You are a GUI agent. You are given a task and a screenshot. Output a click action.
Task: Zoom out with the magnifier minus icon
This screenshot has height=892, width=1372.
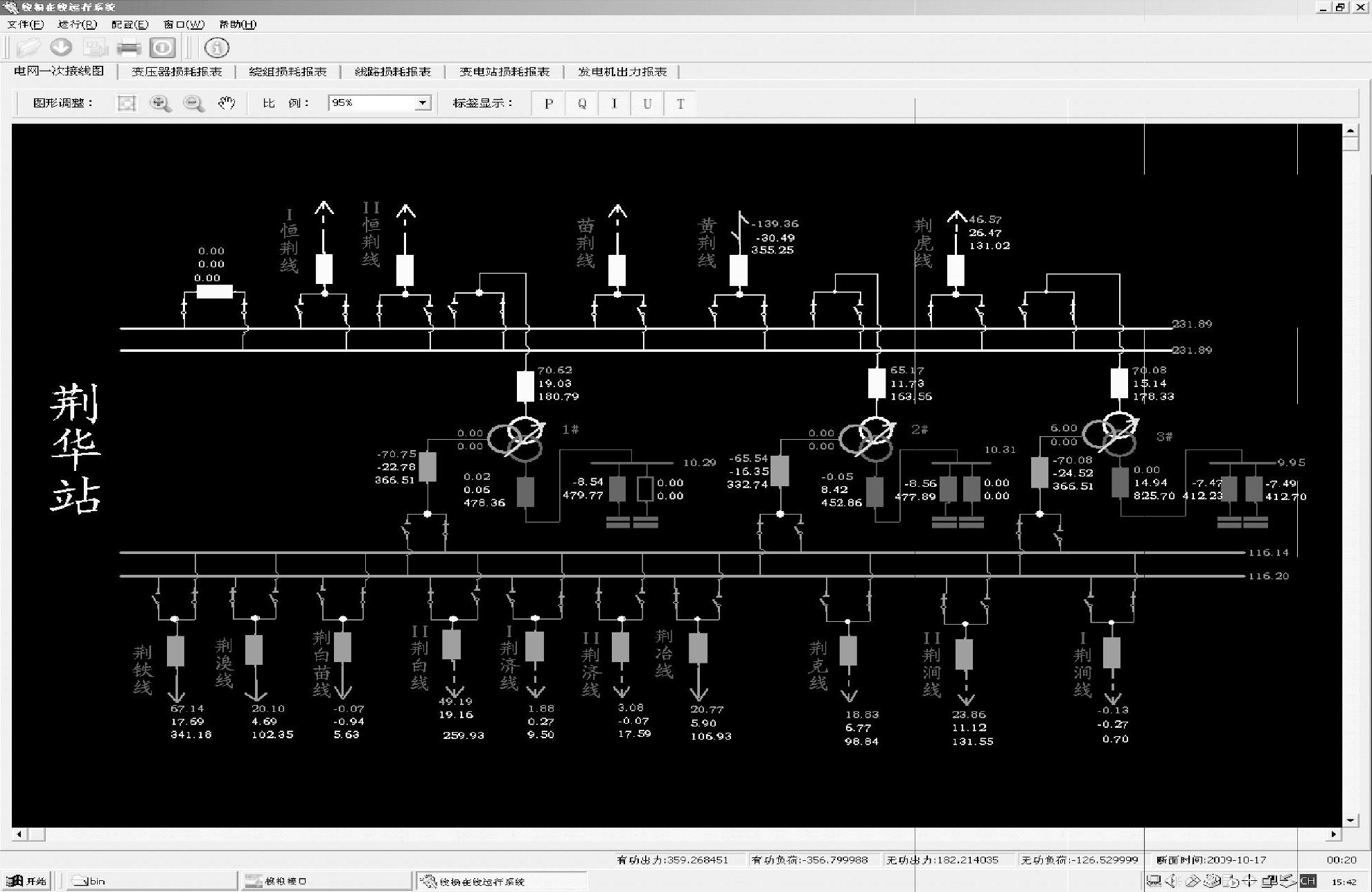coord(193,104)
